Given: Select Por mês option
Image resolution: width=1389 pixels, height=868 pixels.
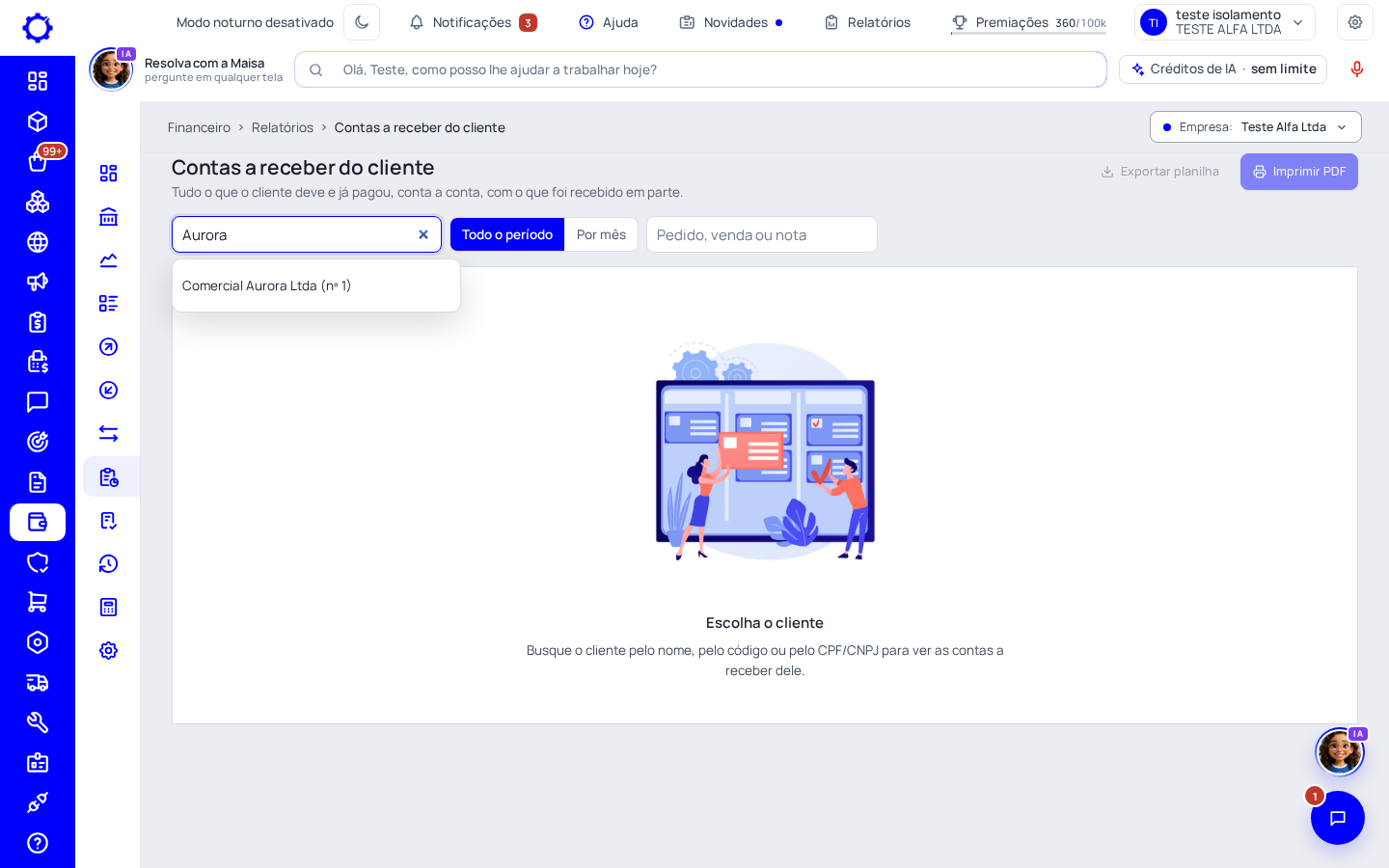Looking at the screenshot, I should pos(601,234).
